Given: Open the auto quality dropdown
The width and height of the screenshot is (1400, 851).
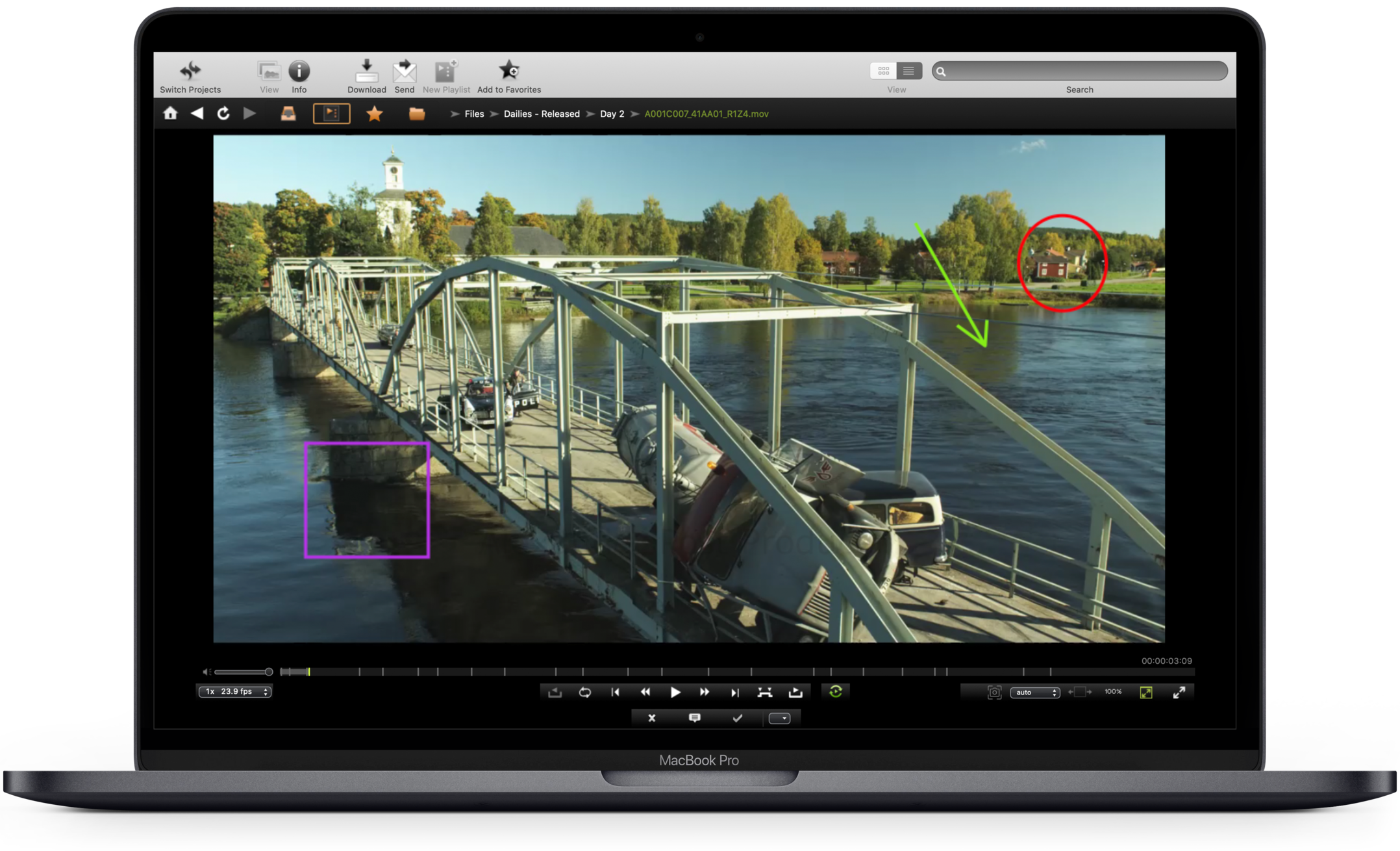Looking at the screenshot, I should click(1034, 692).
